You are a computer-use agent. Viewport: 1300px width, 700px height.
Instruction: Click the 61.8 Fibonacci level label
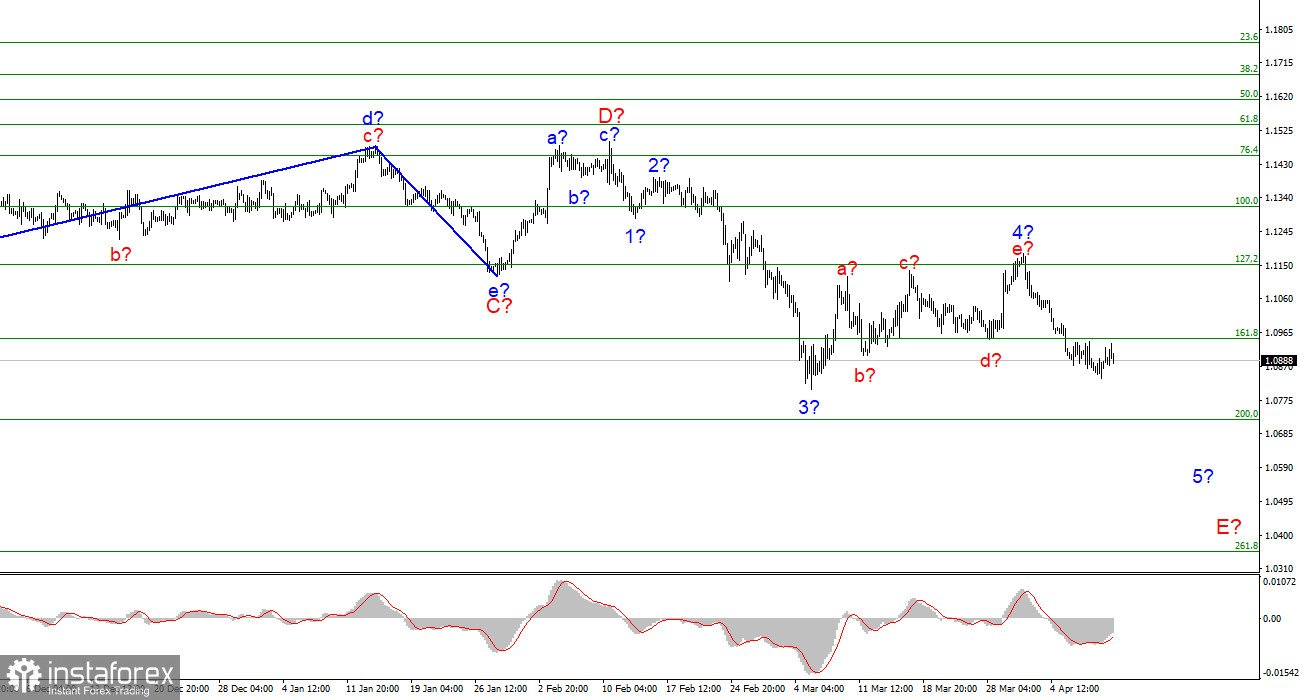pyautogui.click(x=1248, y=119)
